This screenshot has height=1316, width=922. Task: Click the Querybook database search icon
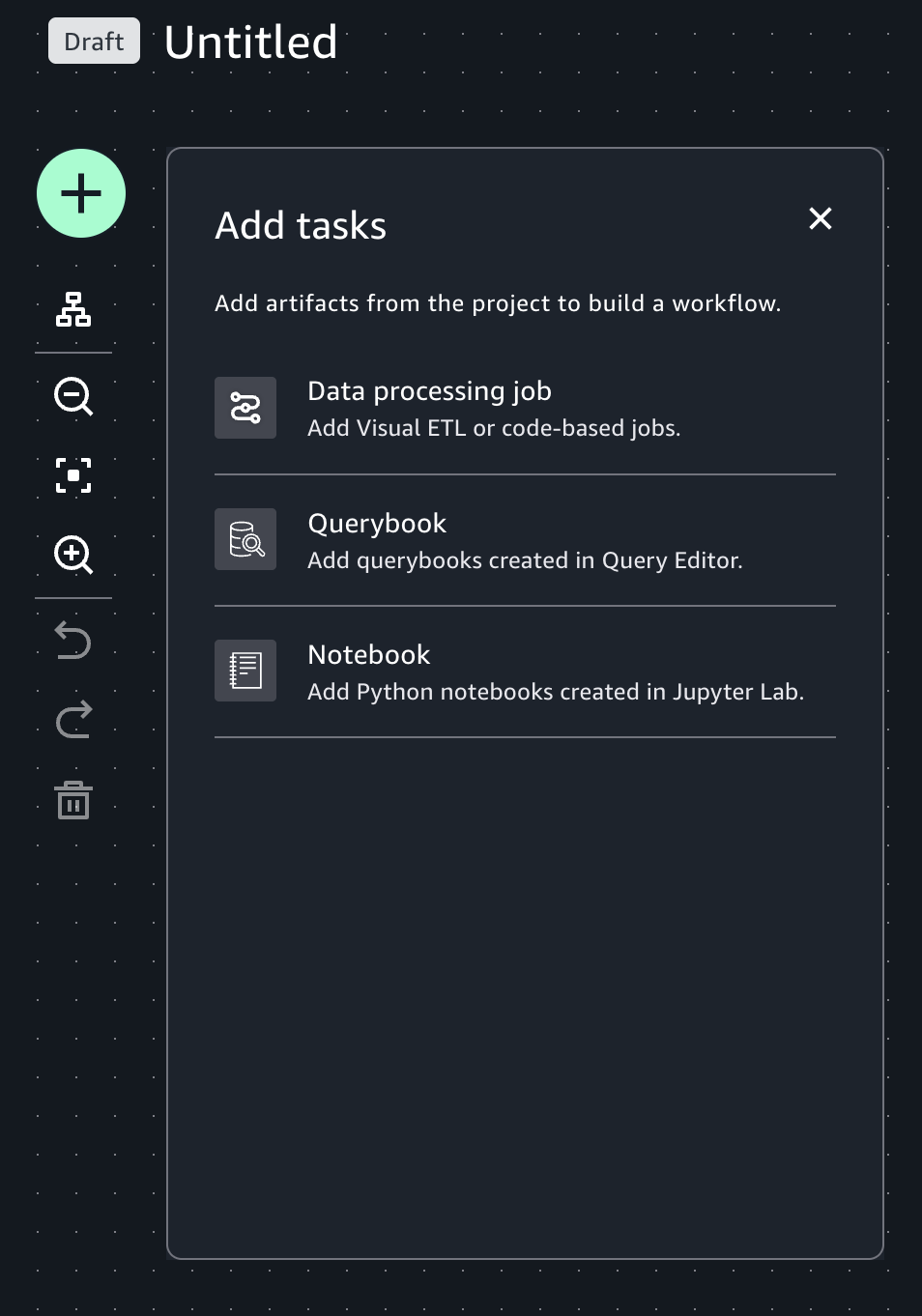pos(245,539)
